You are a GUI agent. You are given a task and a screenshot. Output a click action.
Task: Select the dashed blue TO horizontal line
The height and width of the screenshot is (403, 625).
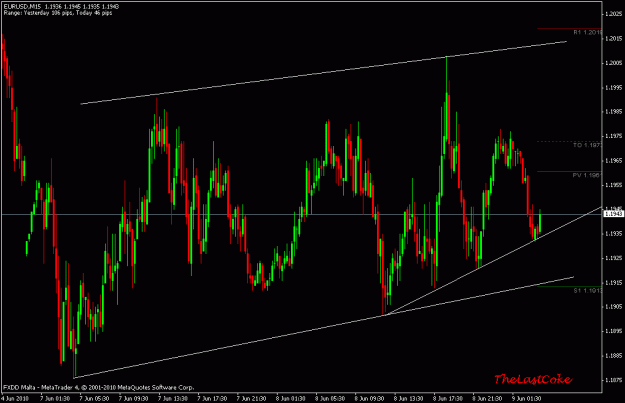click(569, 141)
